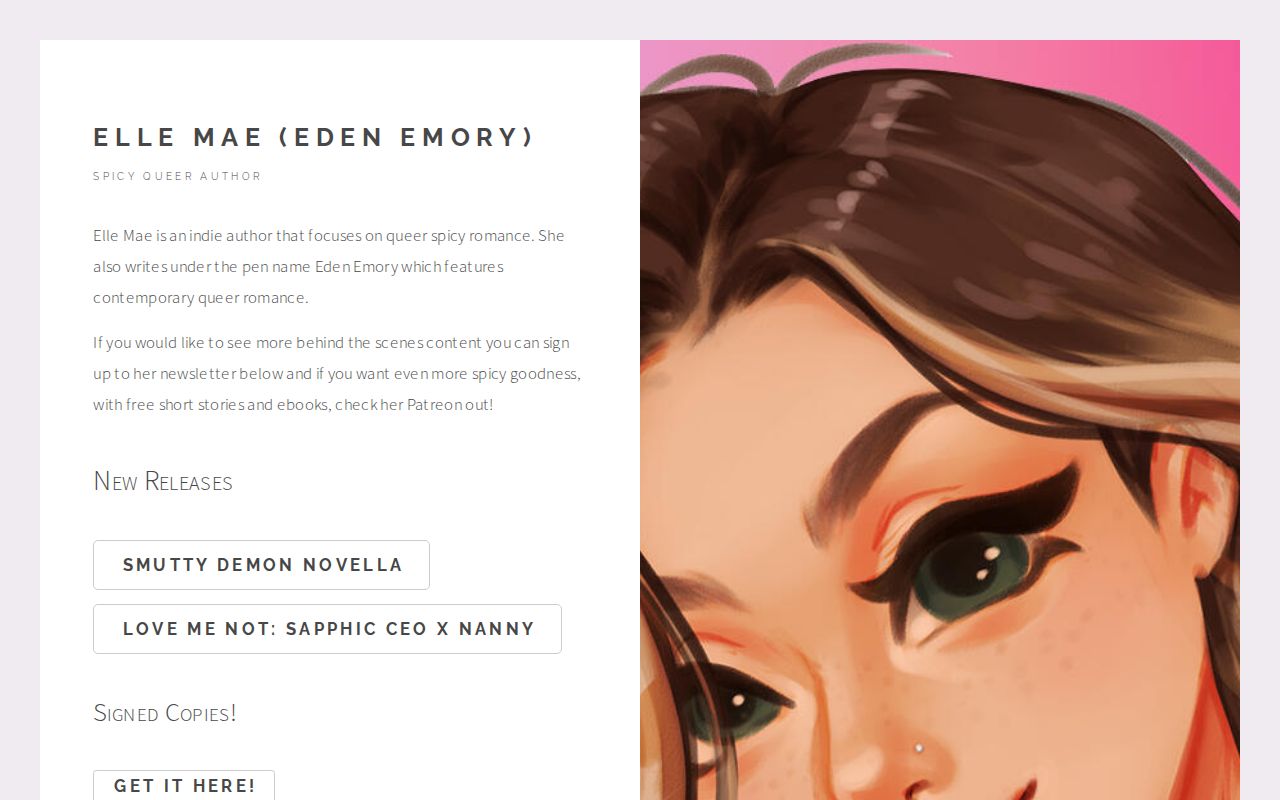
Task: Click the Elle Mae (Eden Emory) title
Action: (314, 137)
